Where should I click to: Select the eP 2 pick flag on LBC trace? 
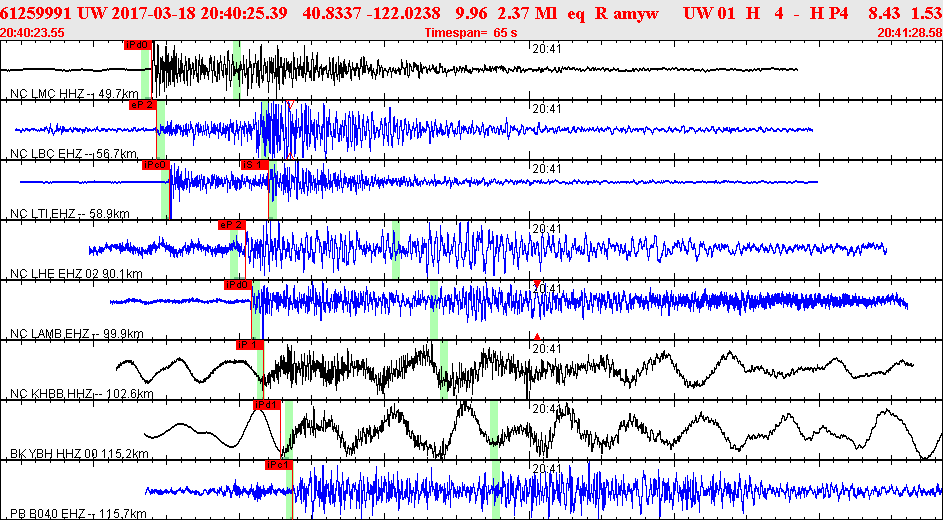[143, 105]
